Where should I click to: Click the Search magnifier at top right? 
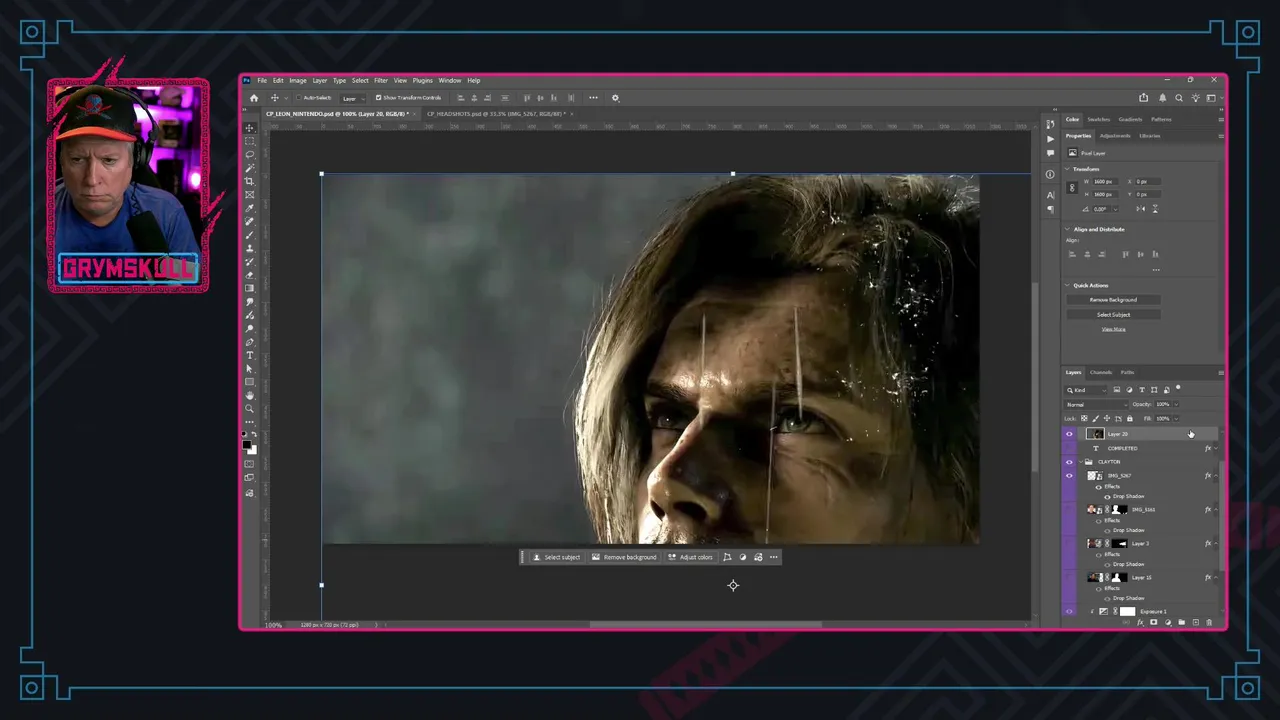(1179, 98)
